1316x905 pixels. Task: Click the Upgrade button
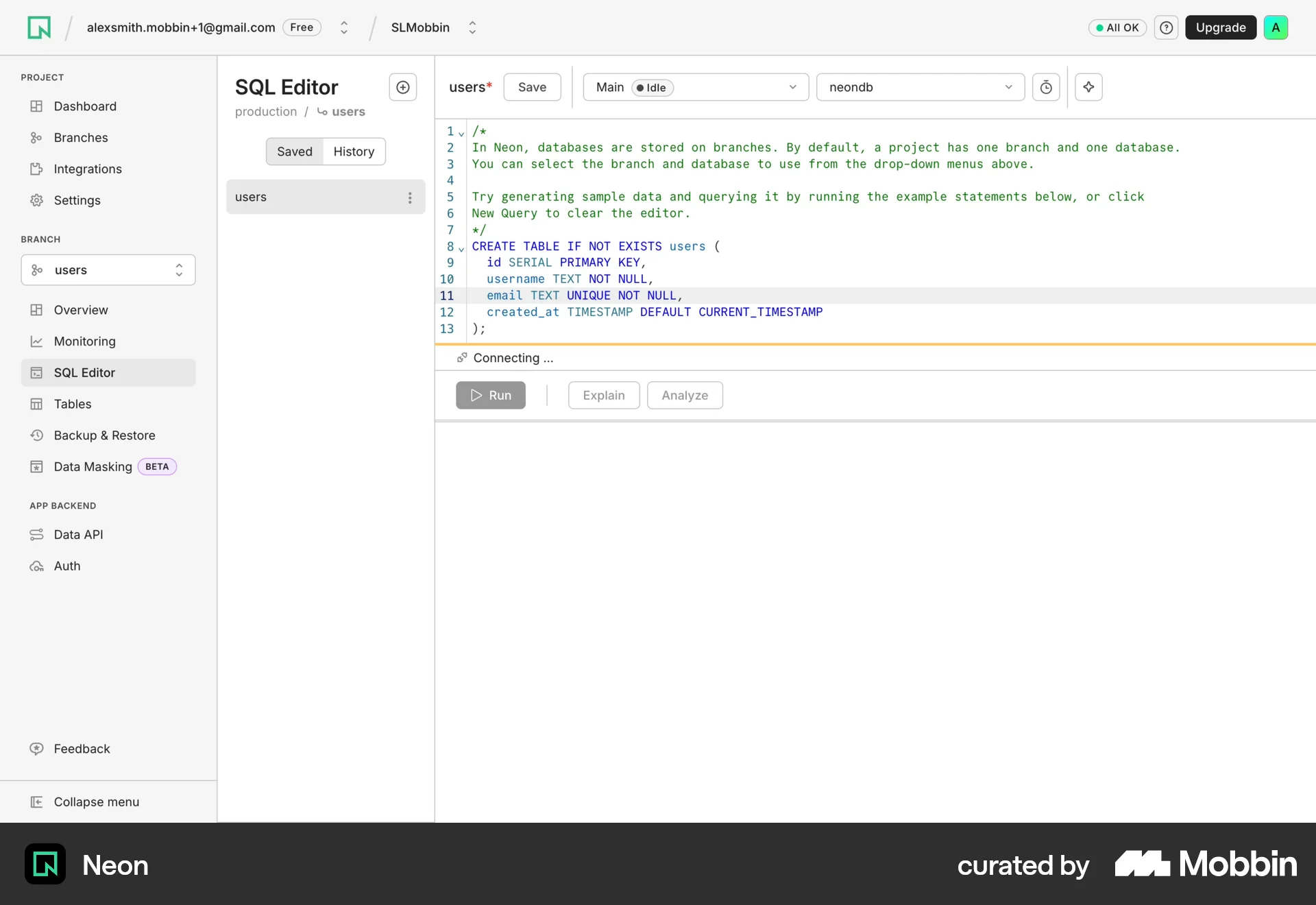pyautogui.click(x=1221, y=27)
